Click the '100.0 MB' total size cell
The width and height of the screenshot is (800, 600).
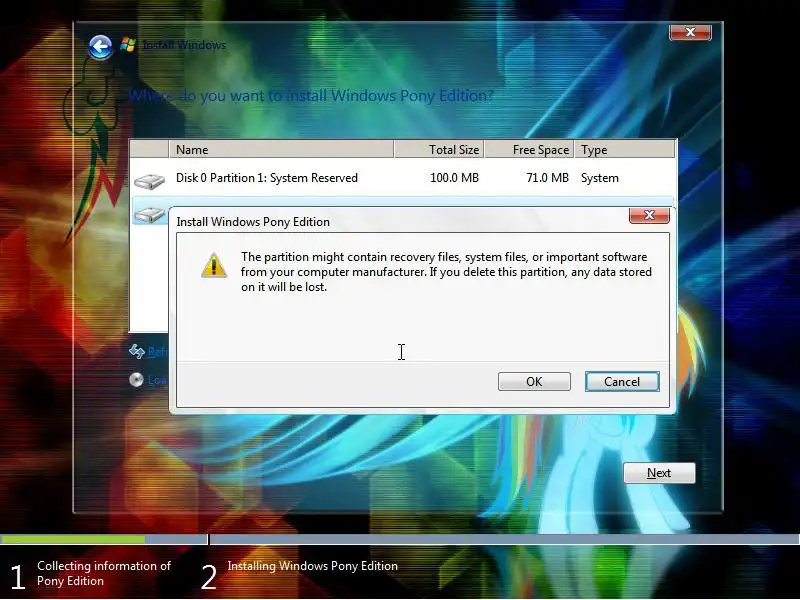pyautogui.click(x=454, y=178)
